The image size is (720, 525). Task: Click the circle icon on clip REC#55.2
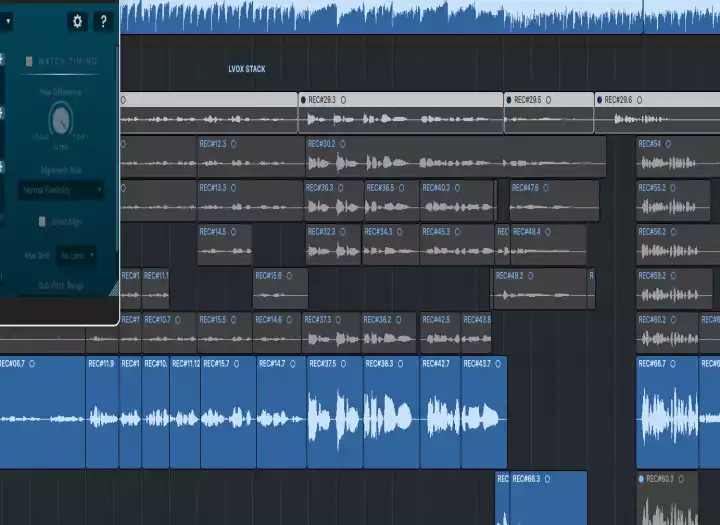(x=673, y=188)
